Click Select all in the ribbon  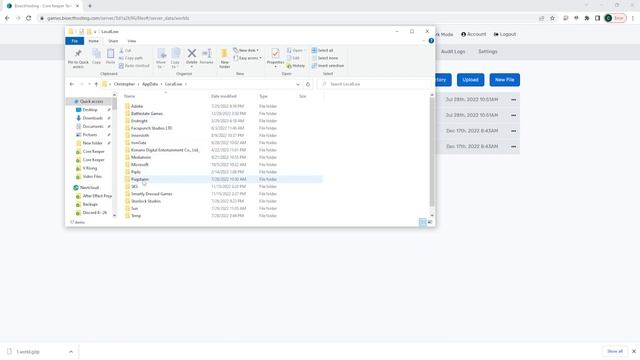coord(322,50)
